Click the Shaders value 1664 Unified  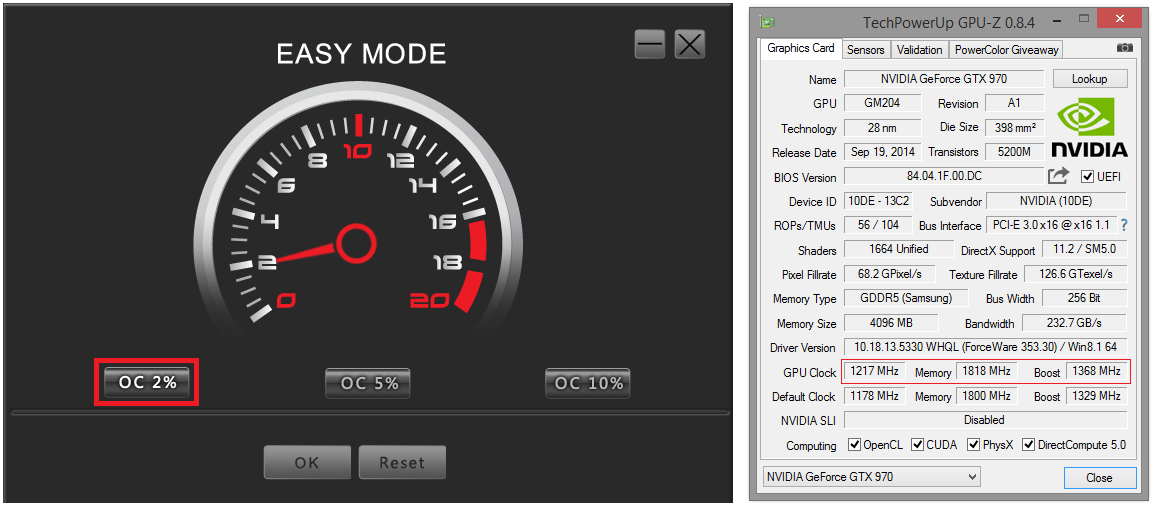(x=898, y=250)
